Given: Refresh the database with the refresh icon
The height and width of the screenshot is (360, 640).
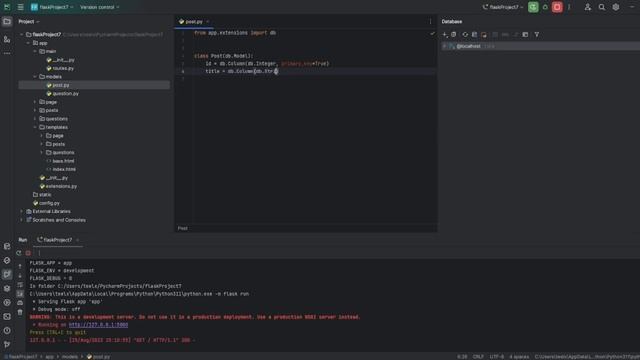Looking at the screenshot, I should click(465, 35).
